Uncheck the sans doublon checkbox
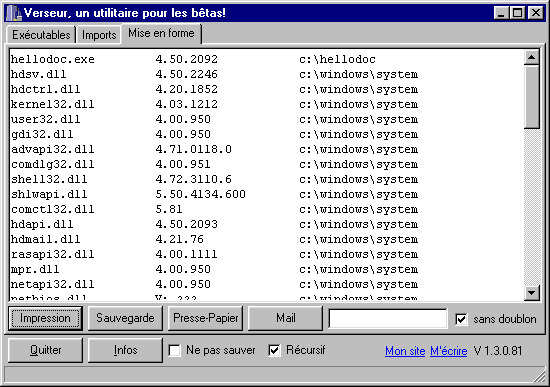 tap(461, 319)
